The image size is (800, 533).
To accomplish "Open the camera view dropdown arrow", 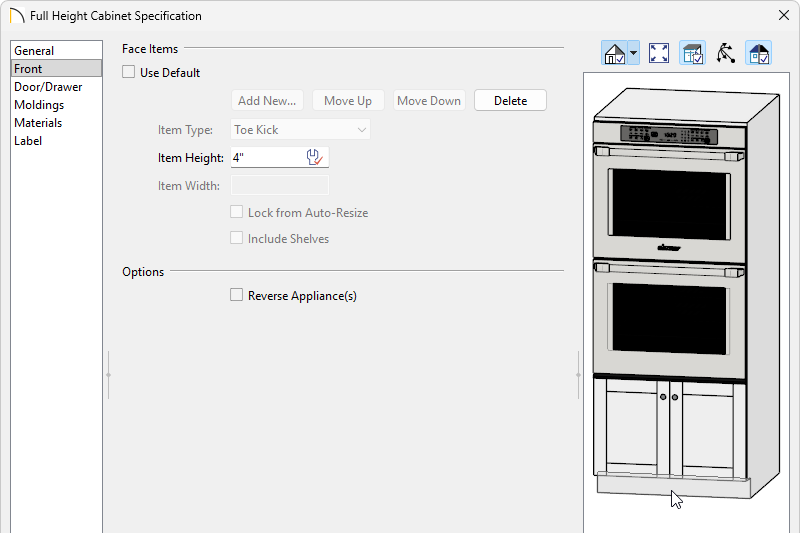I will (633, 53).
